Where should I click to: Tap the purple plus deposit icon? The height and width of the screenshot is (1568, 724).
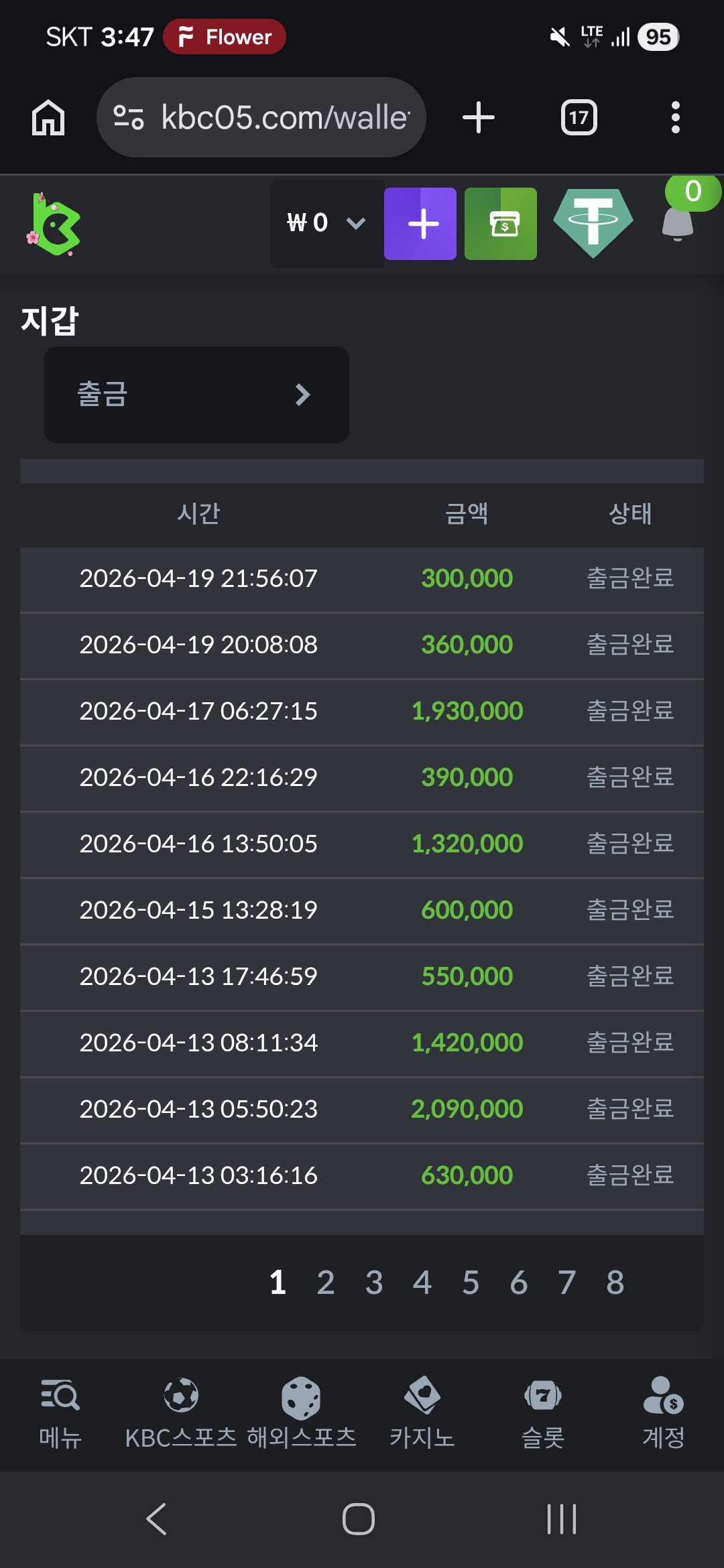coord(420,224)
